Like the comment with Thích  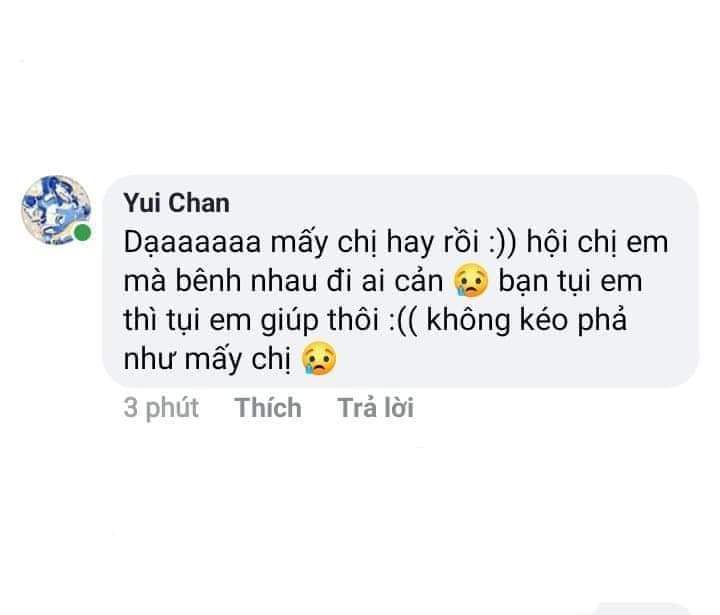click(x=268, y=407)
